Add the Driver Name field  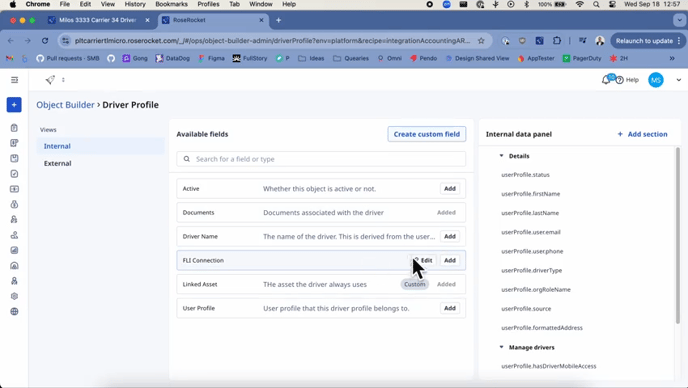(x=450, y=237)
